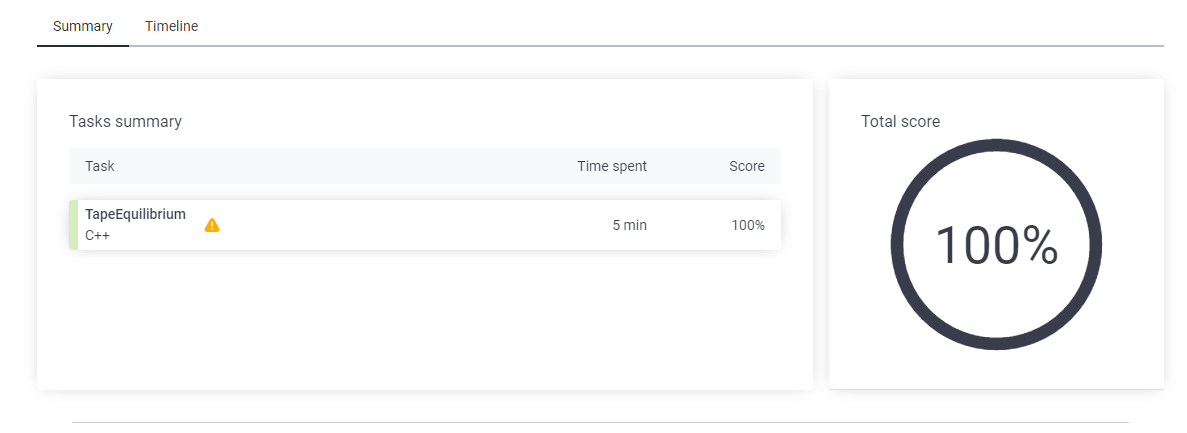Click the 100% score in task row
Screen dimensions: 1187x433
click(x=748, y=225)
